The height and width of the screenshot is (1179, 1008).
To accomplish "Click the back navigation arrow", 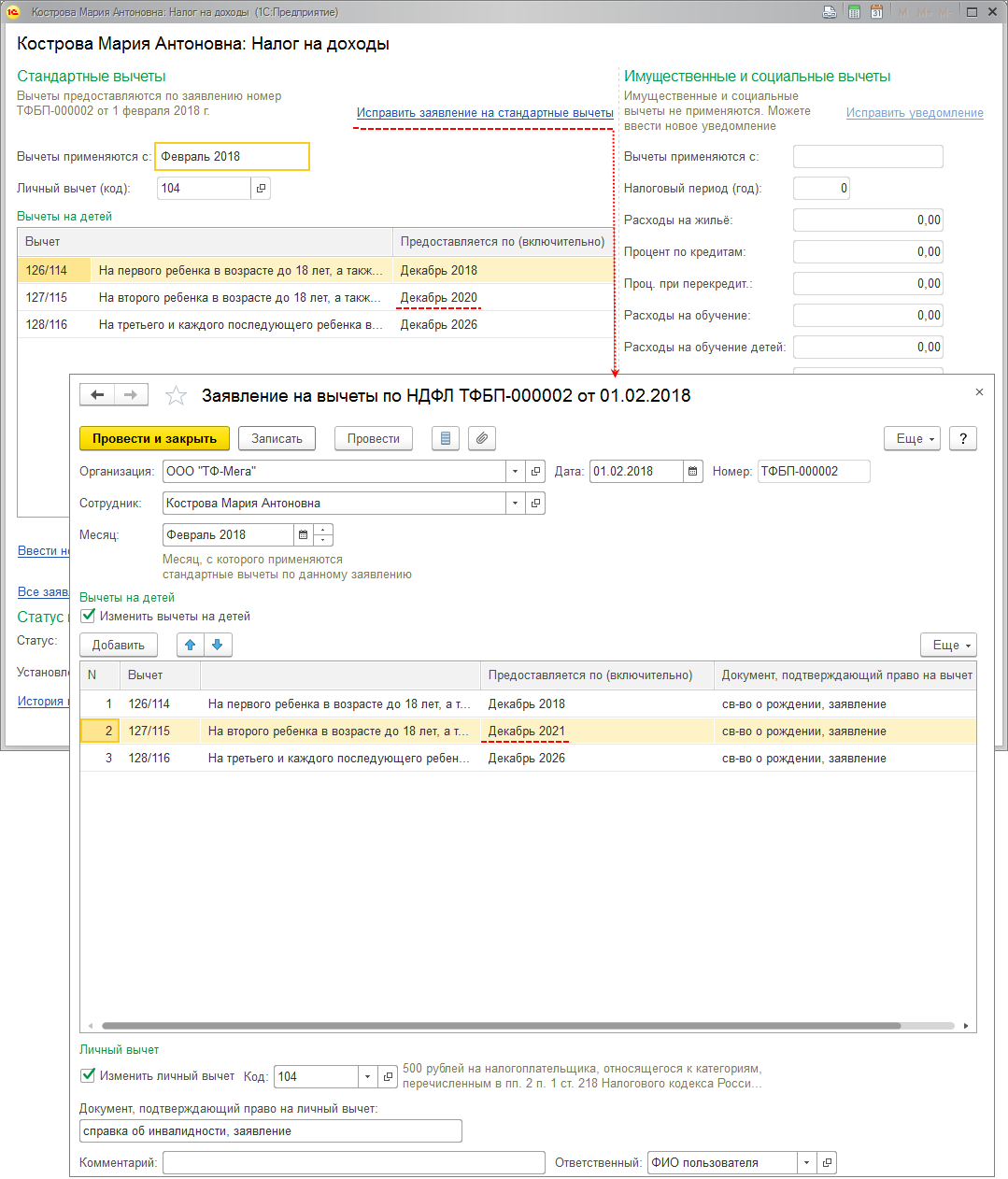I will click(x=97, y=395).
